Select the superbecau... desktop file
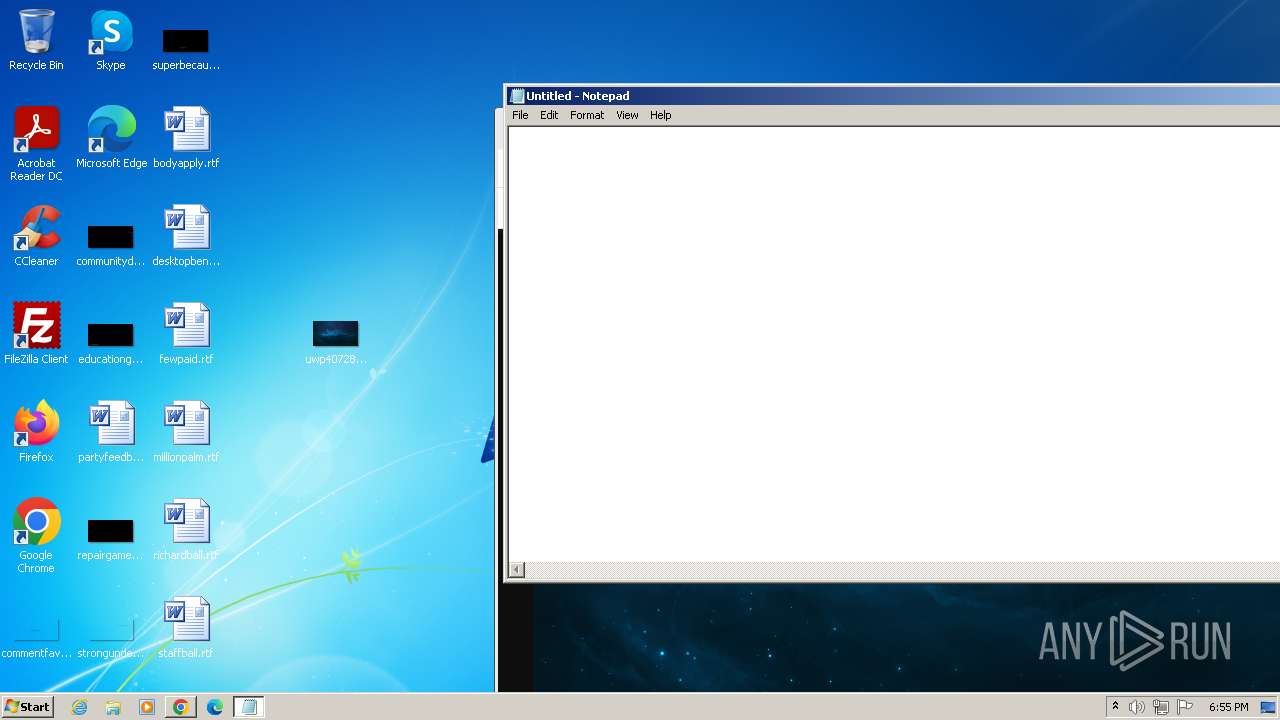The width and height of the screenshot is (1280, 720). pos(186,48)
